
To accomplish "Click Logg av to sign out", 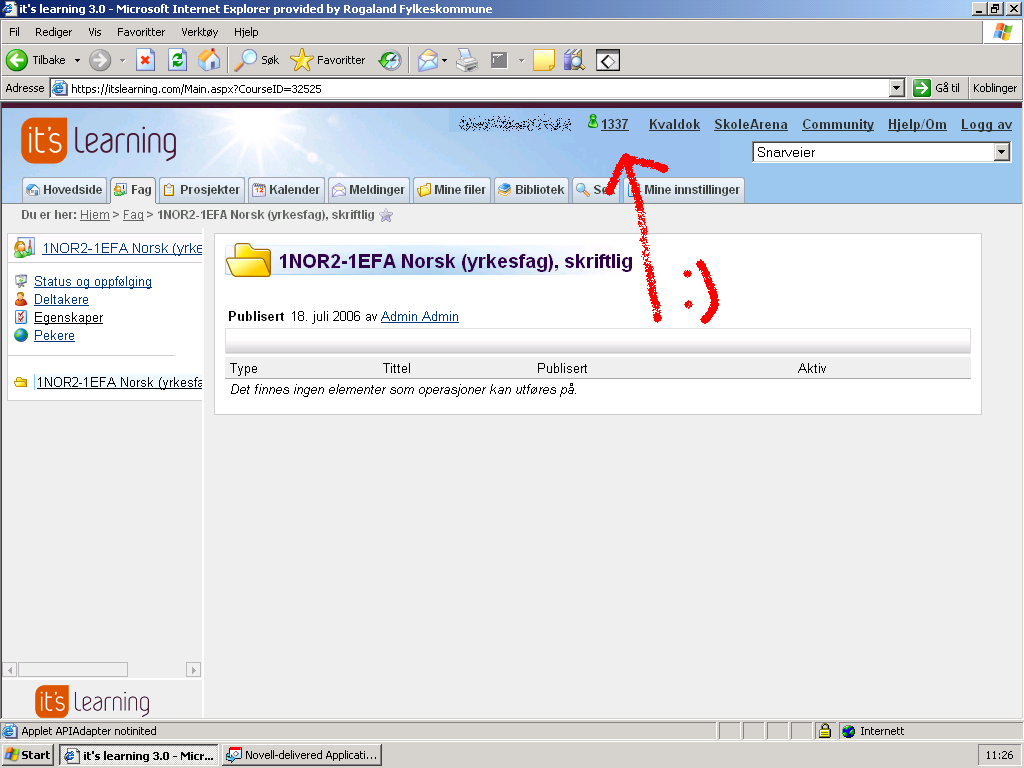I will point(986,124).
